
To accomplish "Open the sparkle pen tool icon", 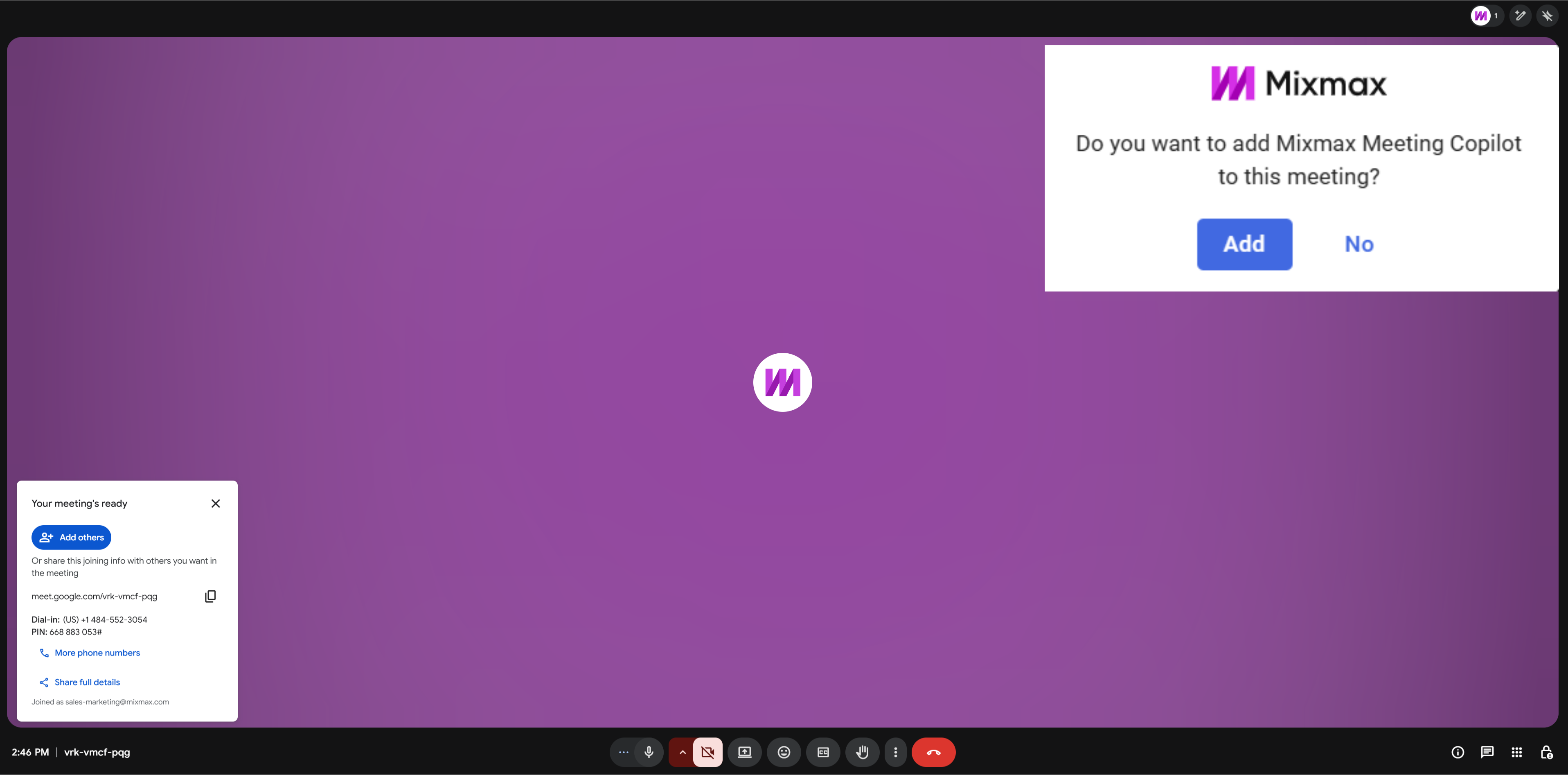I will pos(1520,16).
